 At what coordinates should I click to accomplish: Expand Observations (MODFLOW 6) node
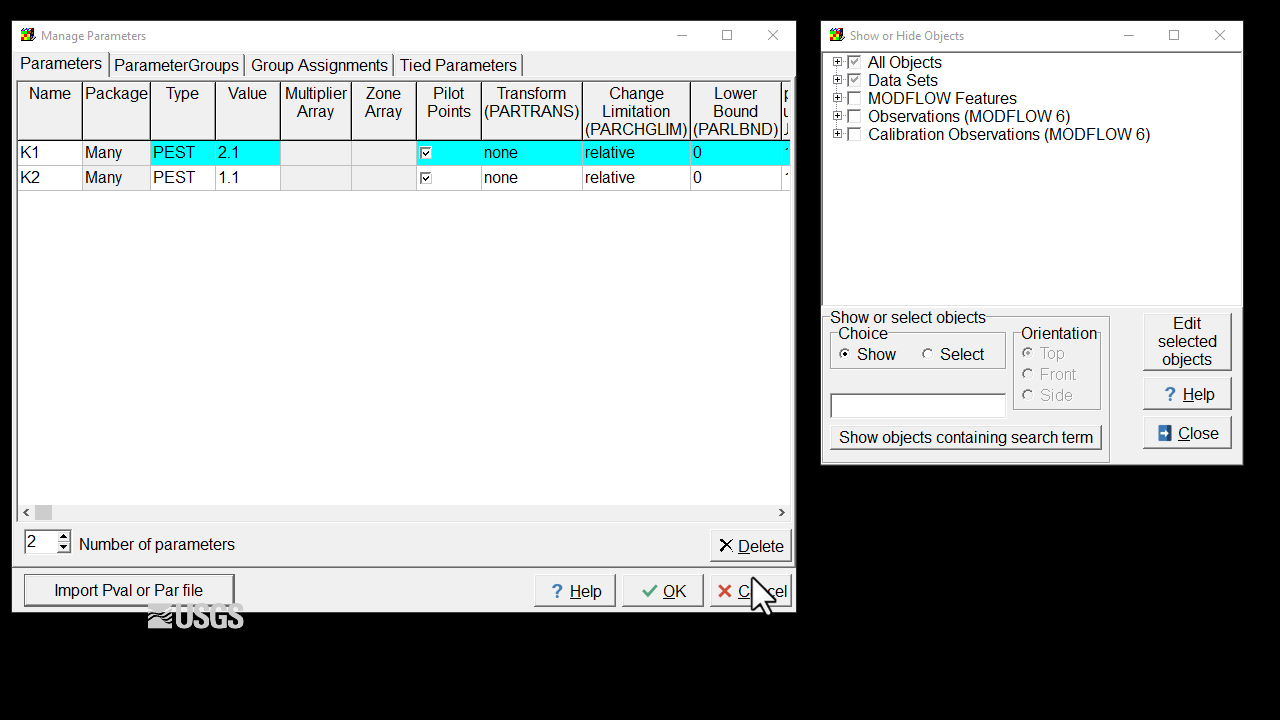[x=837, y=116]
